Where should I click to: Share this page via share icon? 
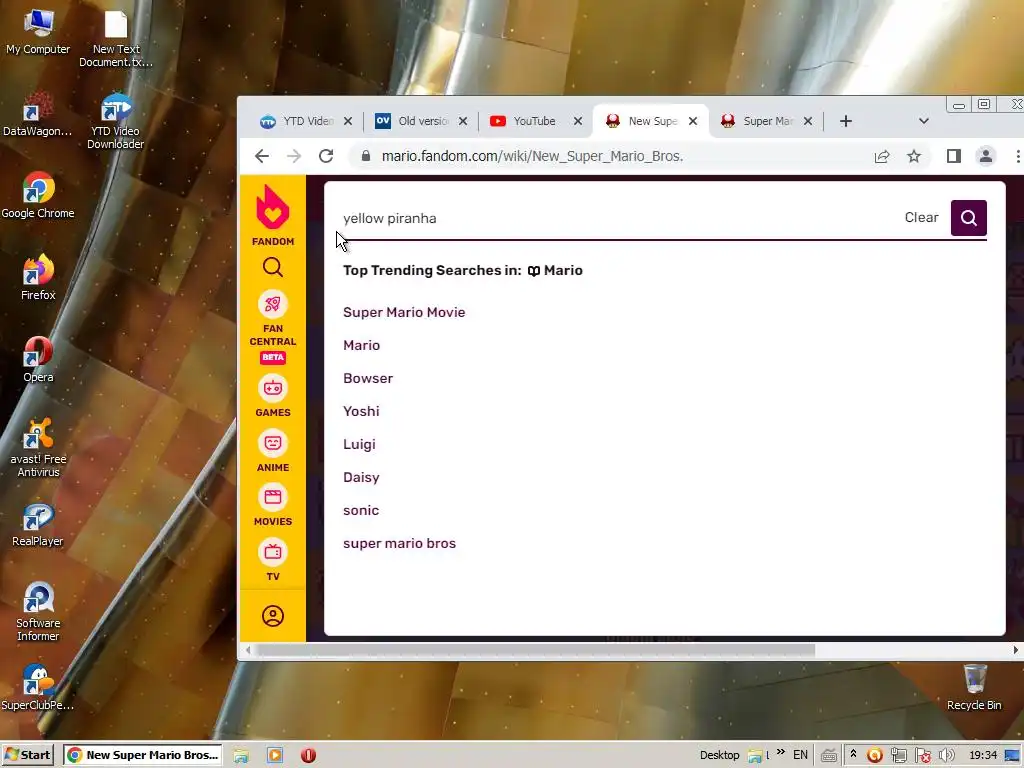coord(882,156)
